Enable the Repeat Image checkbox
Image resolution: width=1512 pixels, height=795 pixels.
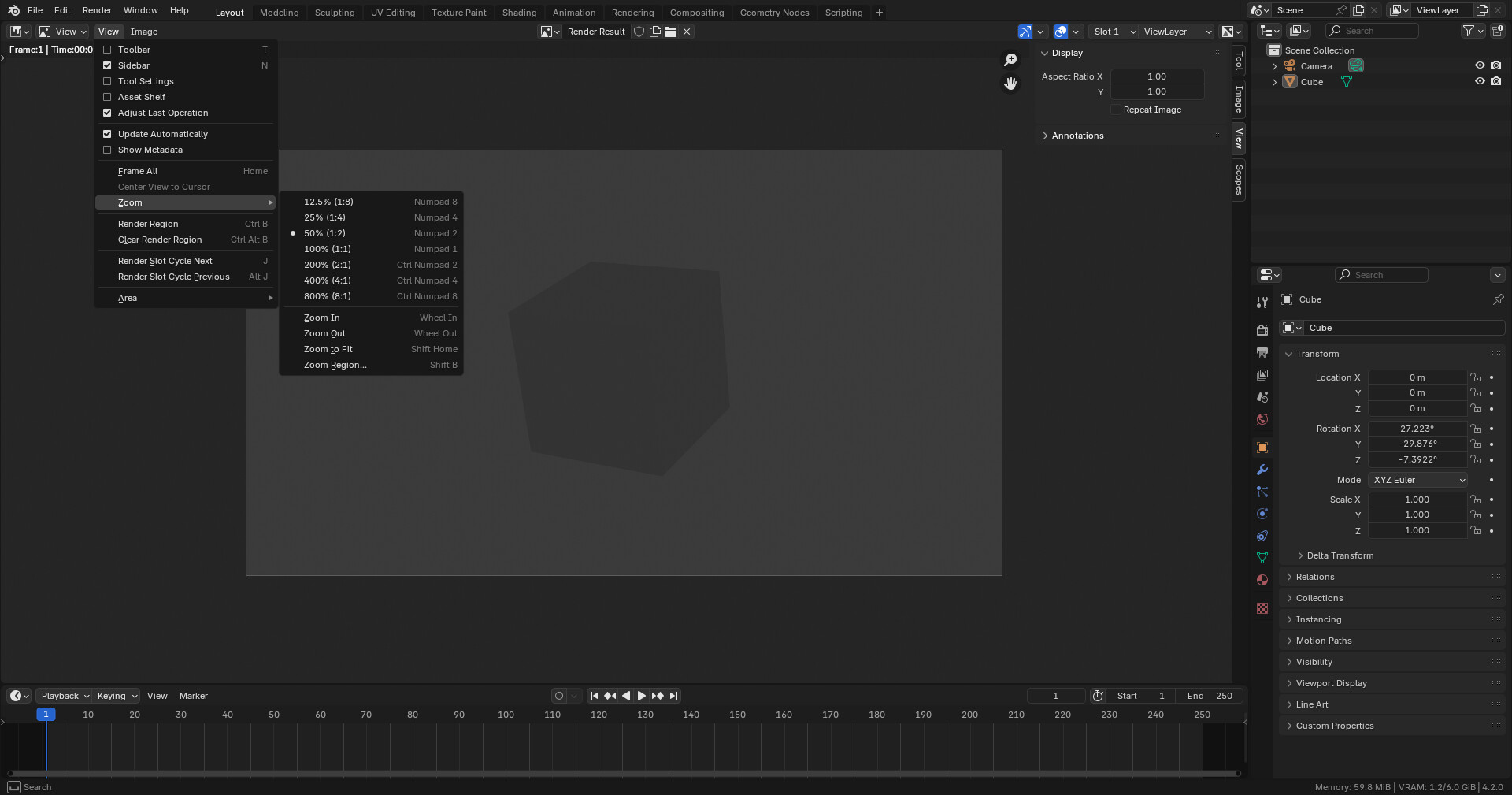click(1116, 110)
